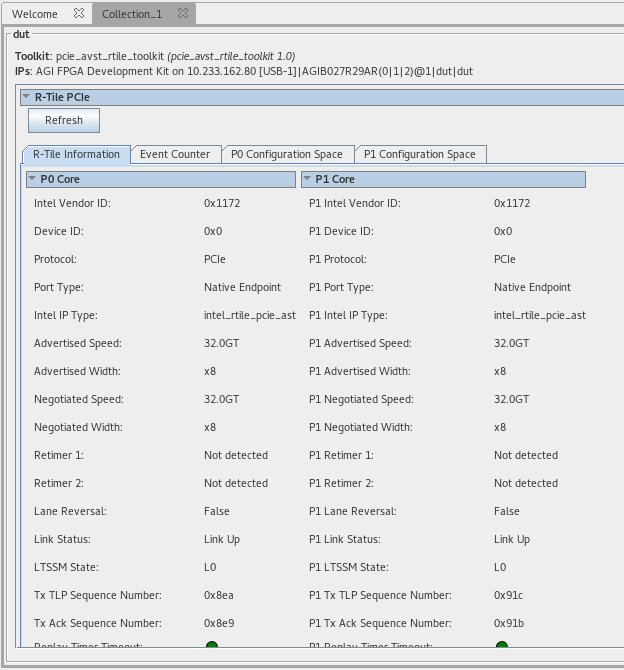The image size is (624, 670).
Task: Open the R-Tile Information tab
Action: [77, 154]
